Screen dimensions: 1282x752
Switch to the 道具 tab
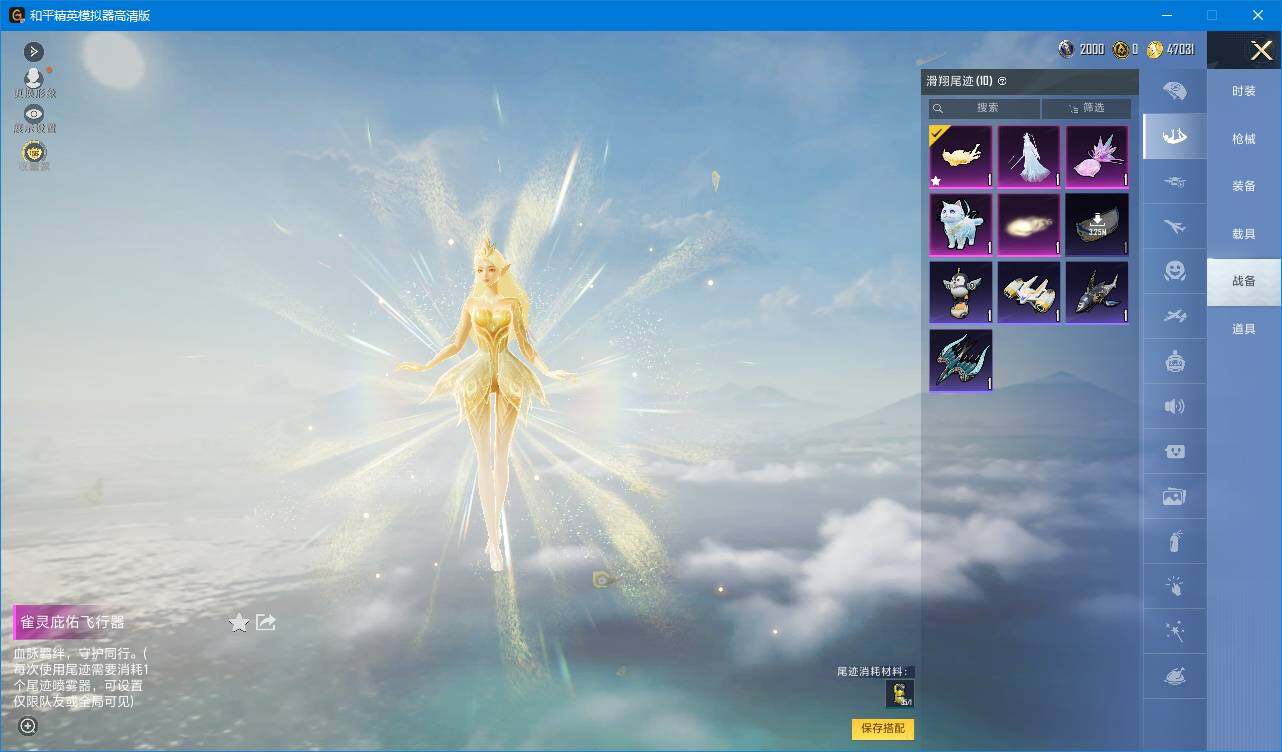[1244, 329]
